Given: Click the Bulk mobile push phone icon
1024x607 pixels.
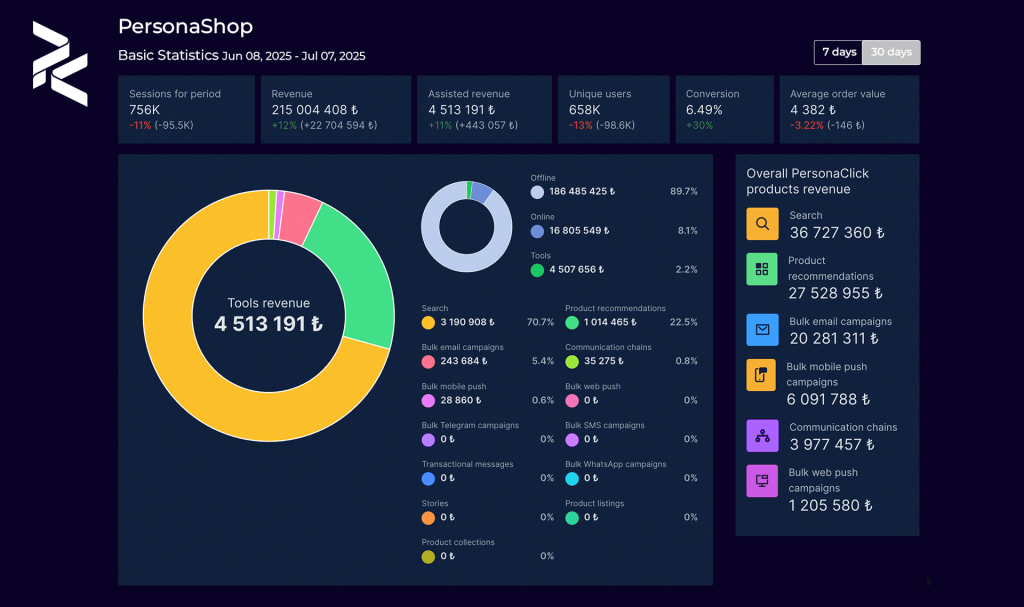Looking at the screenshot, I should pos(762,375).
